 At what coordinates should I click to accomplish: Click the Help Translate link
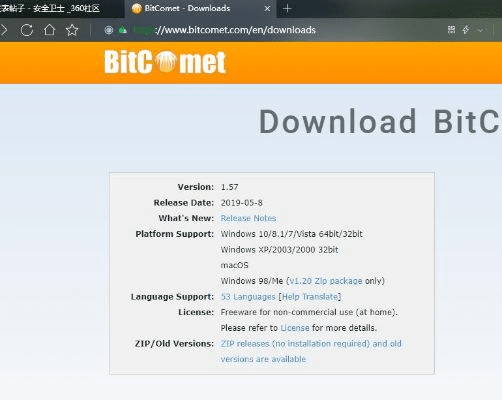click(x=310, y=297)
